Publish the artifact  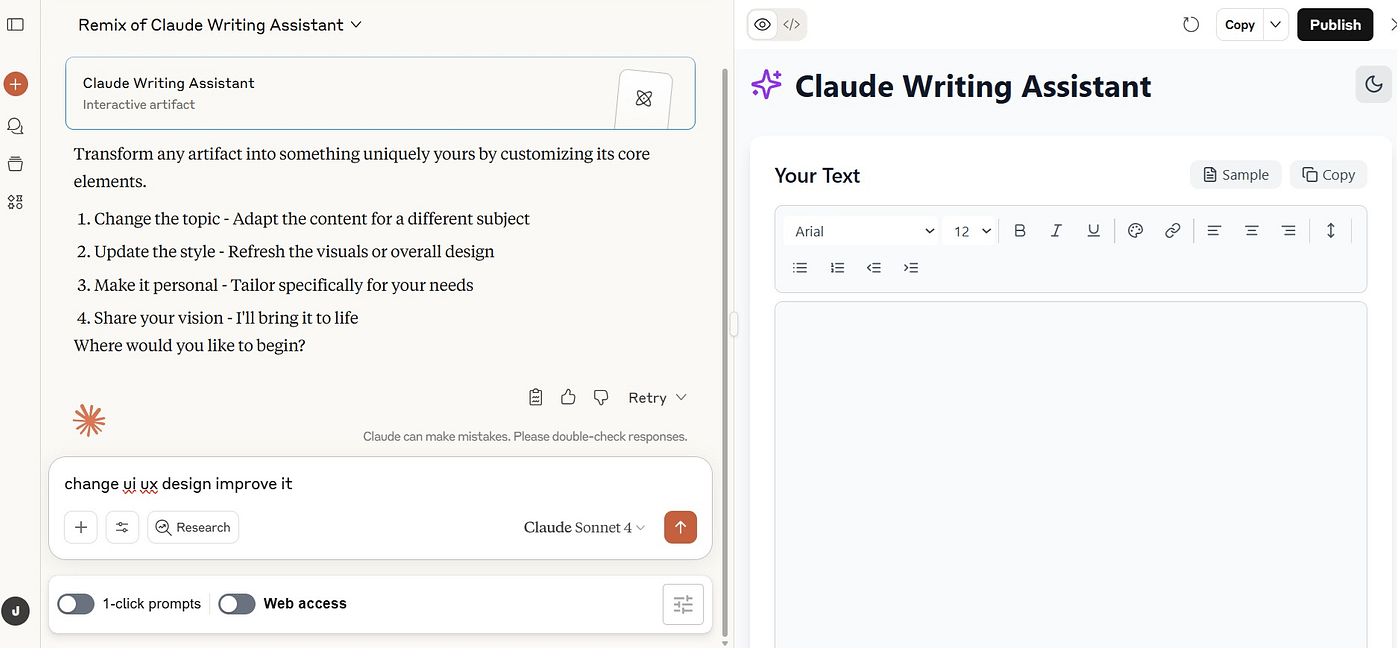pos(1334,24)
